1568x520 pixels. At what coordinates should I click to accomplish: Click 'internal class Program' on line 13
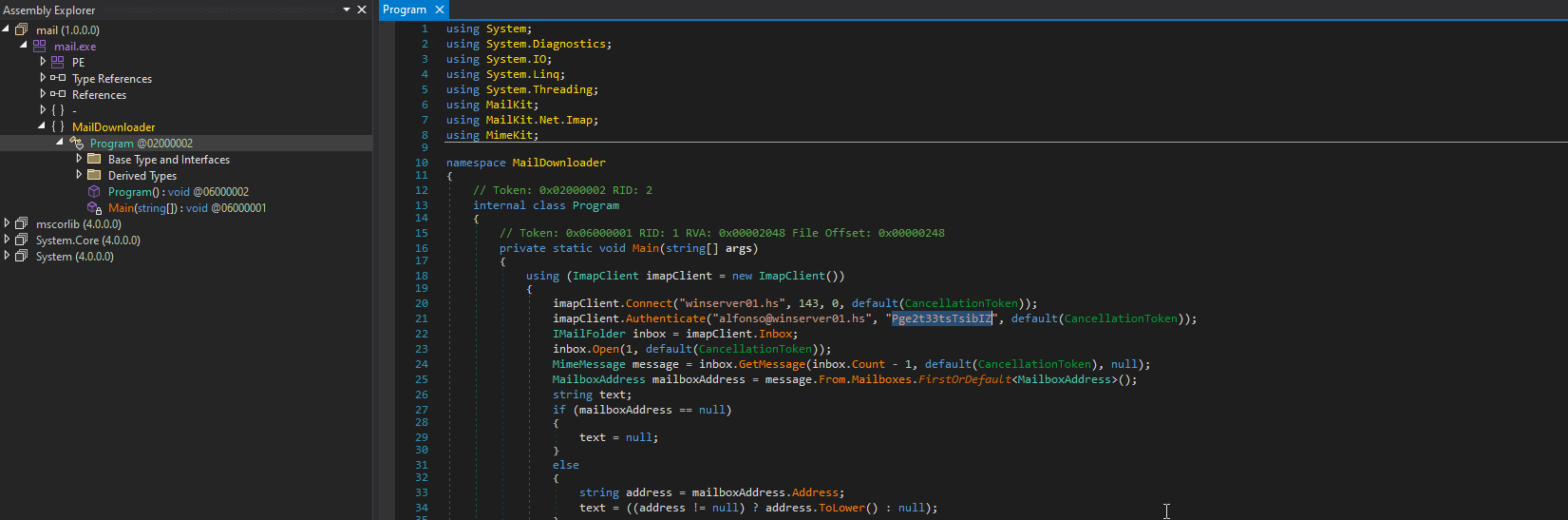546,205
